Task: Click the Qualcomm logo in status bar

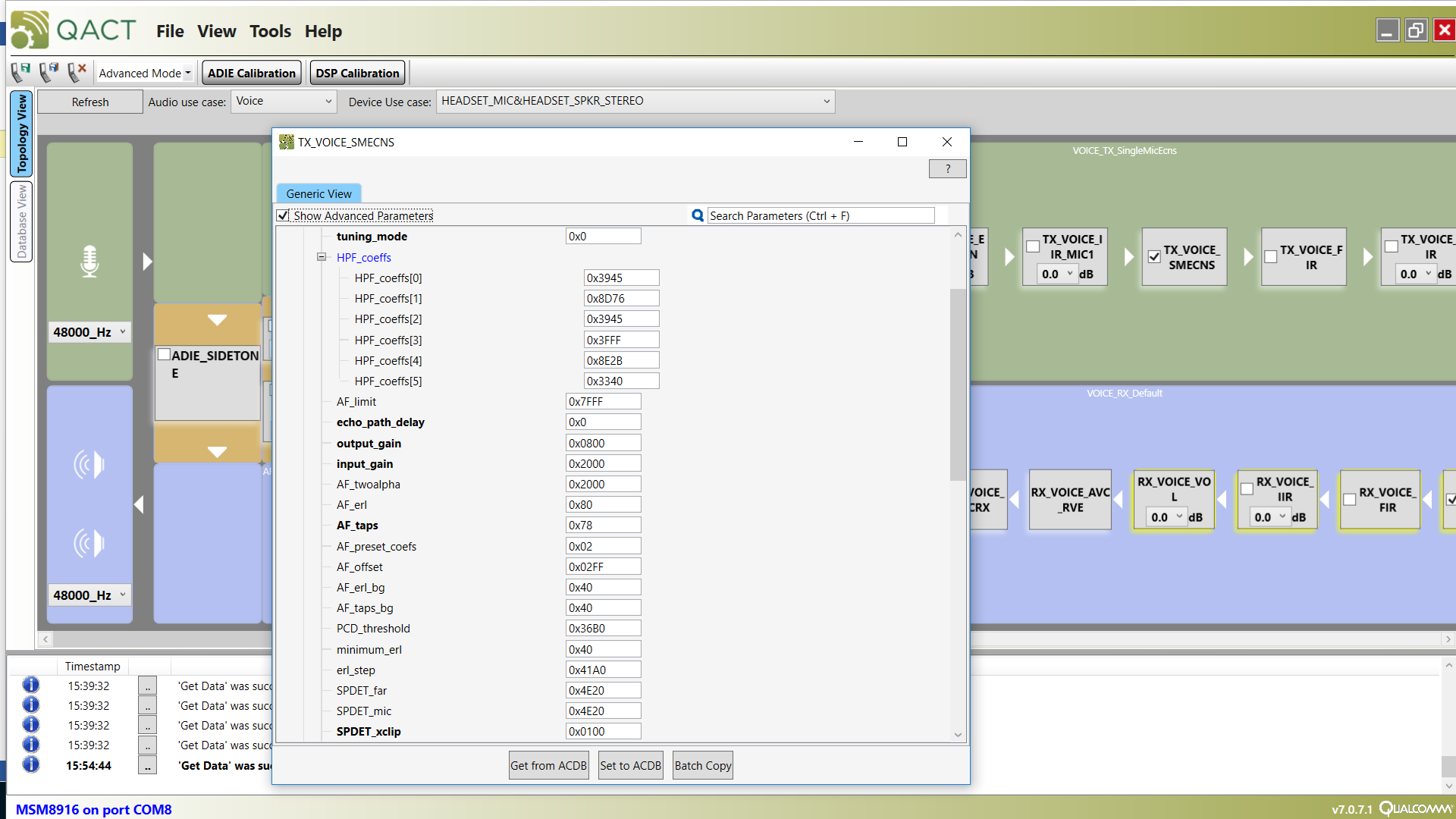Action: (x=1416, y=808)
